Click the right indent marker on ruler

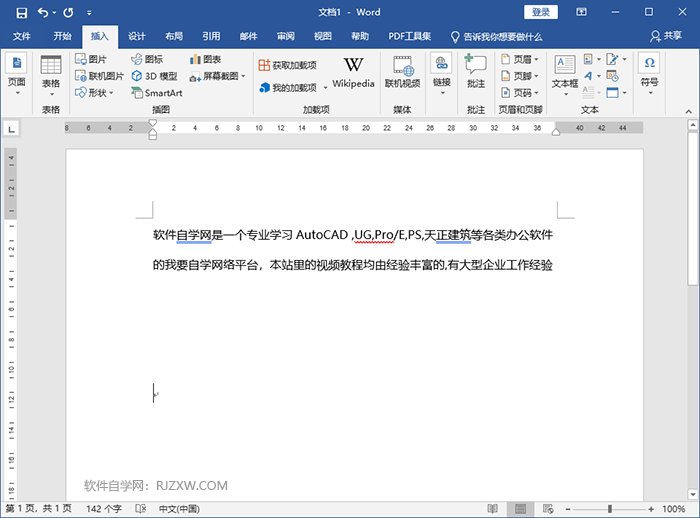[556, 132]
